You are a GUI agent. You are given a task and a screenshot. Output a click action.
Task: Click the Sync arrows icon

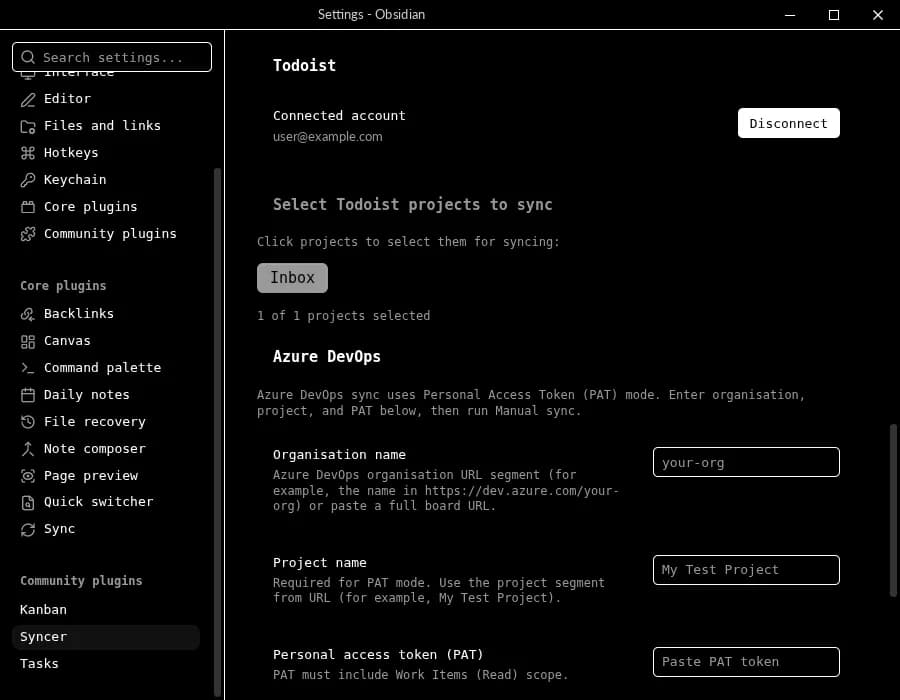(x=28, y=530)
